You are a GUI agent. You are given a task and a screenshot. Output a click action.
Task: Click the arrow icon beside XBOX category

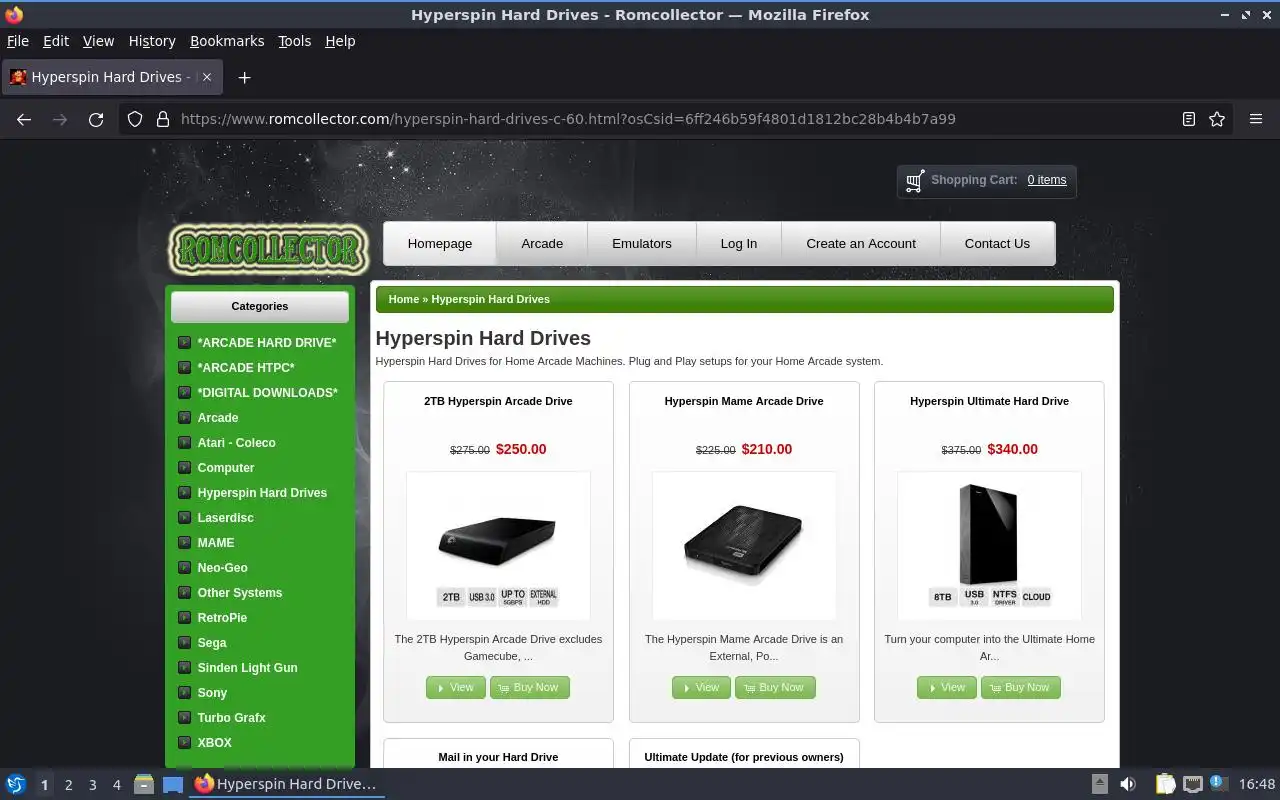point(184,742)
